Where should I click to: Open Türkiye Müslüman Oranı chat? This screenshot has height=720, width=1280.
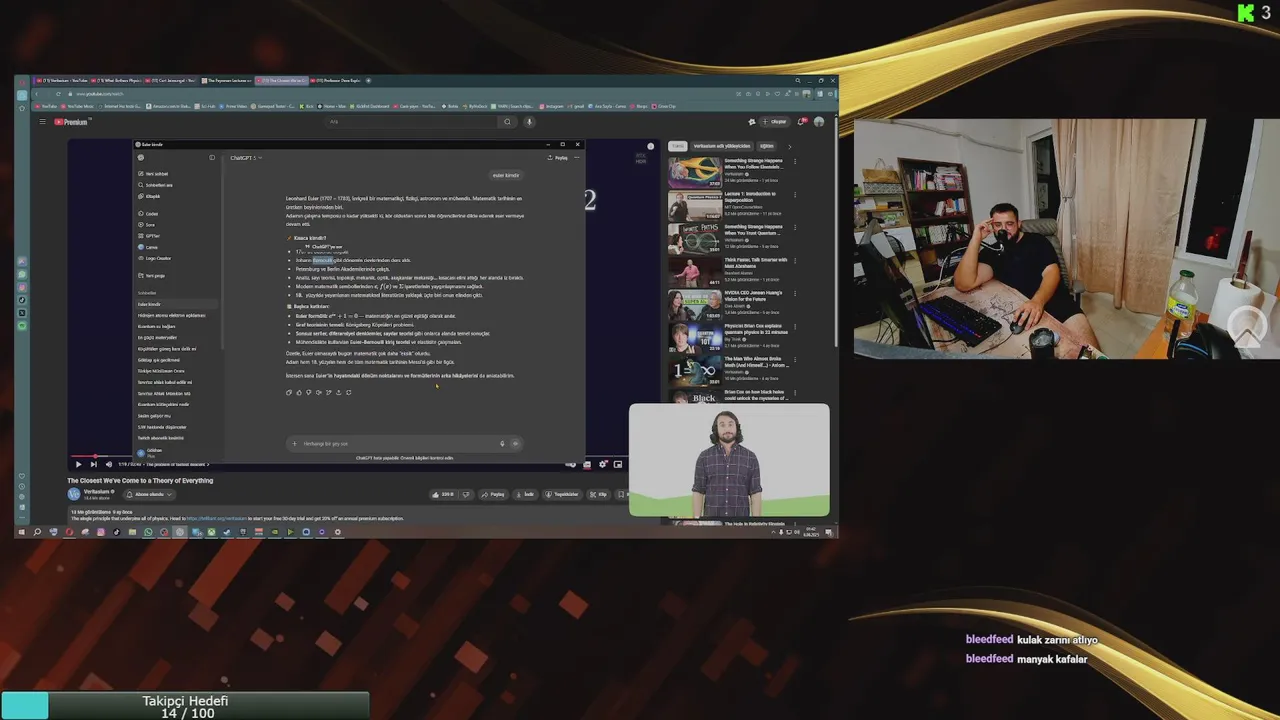pos(161,371)
